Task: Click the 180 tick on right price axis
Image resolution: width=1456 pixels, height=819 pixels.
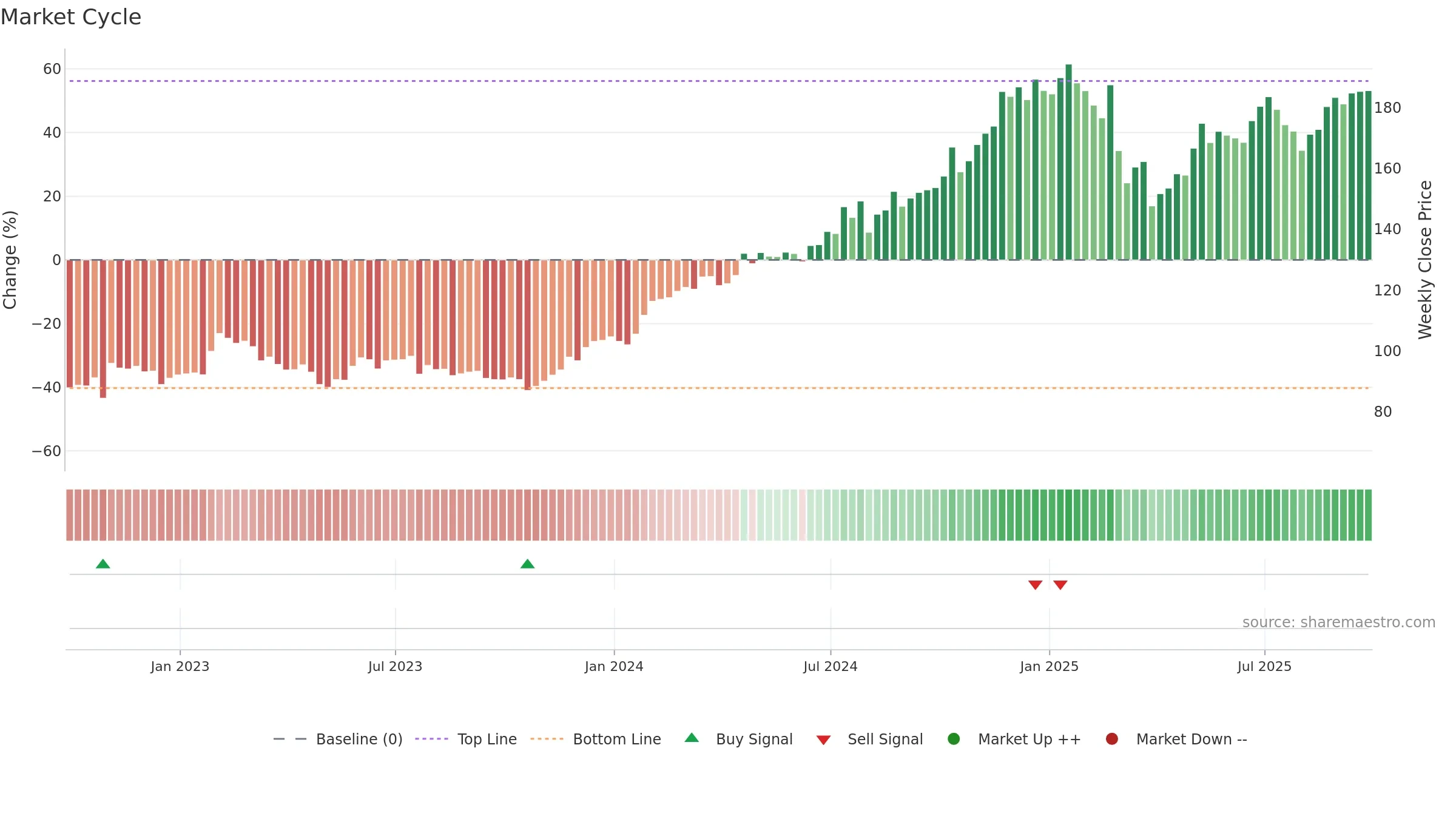Action: point(1387,108)
